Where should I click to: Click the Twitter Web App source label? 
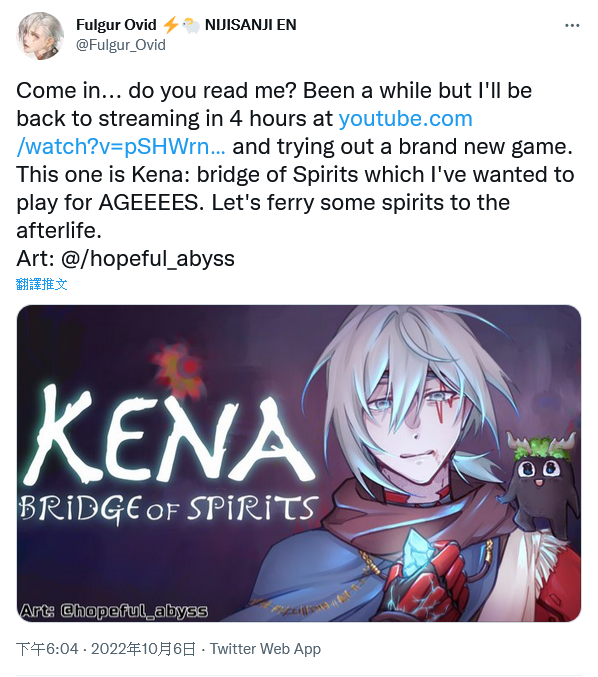point(266,649)
